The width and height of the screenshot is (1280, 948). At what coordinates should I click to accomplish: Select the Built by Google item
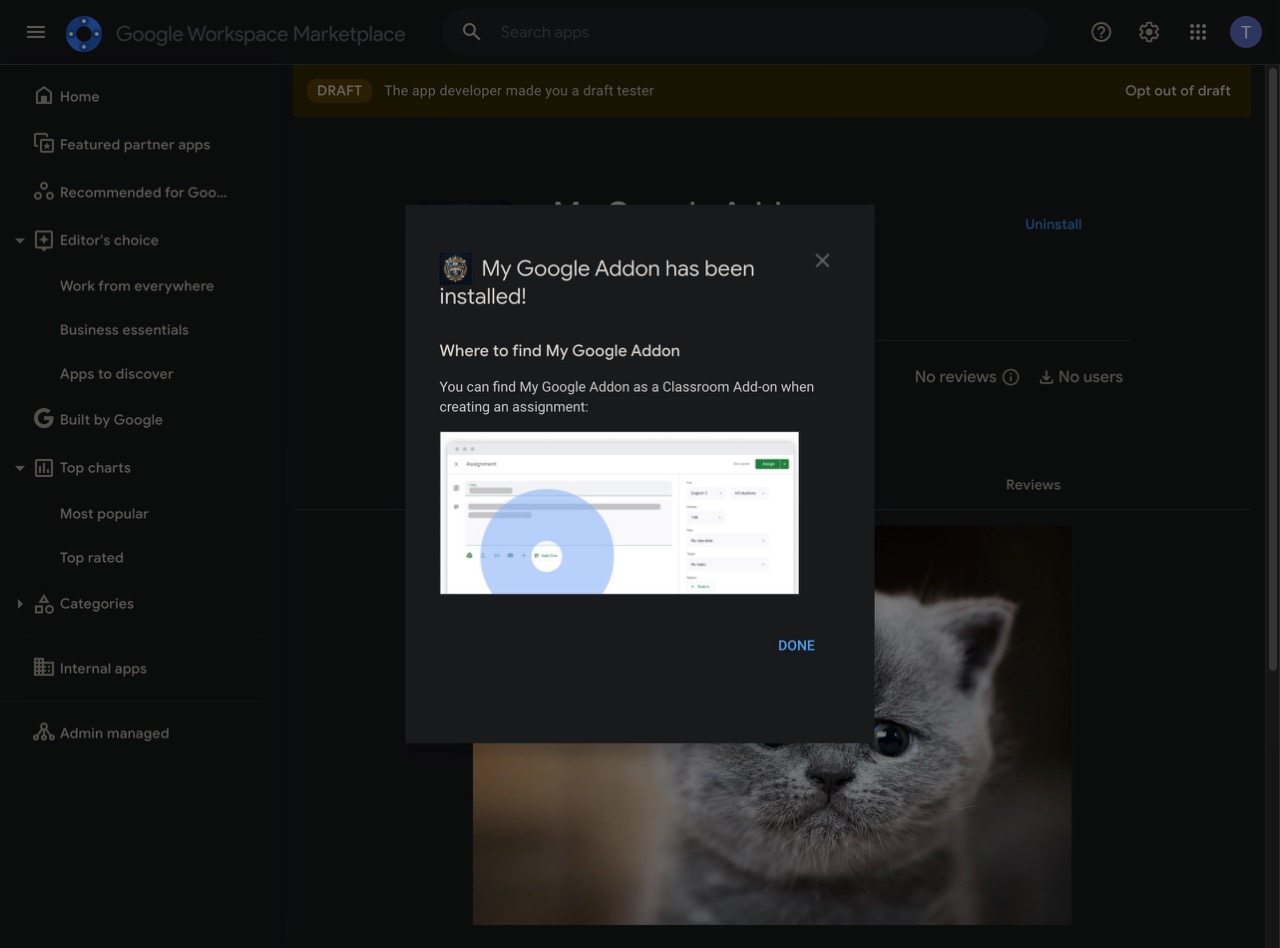pos(110,420)
